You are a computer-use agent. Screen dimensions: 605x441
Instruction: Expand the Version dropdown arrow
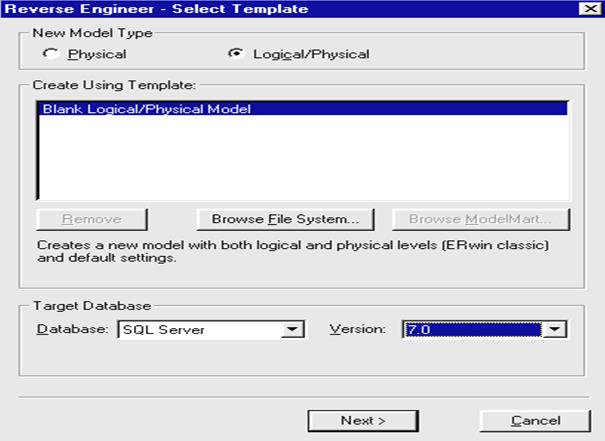tap(554, 329)
